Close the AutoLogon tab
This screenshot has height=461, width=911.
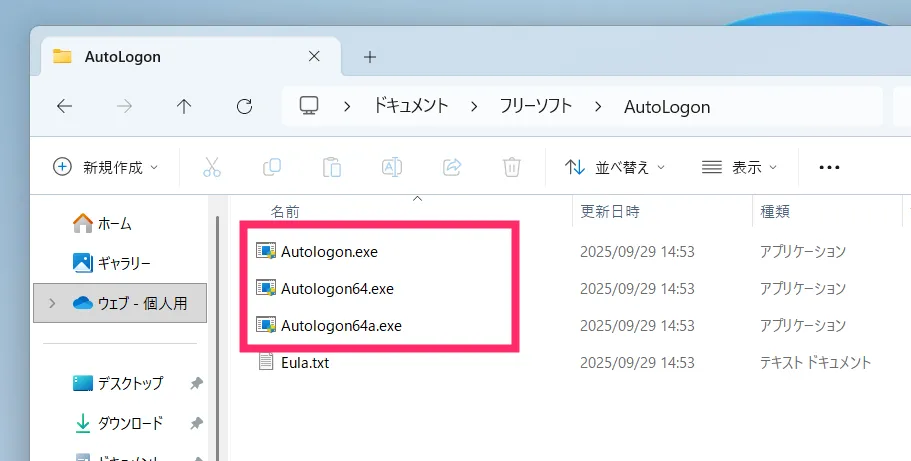coord(314,56)
